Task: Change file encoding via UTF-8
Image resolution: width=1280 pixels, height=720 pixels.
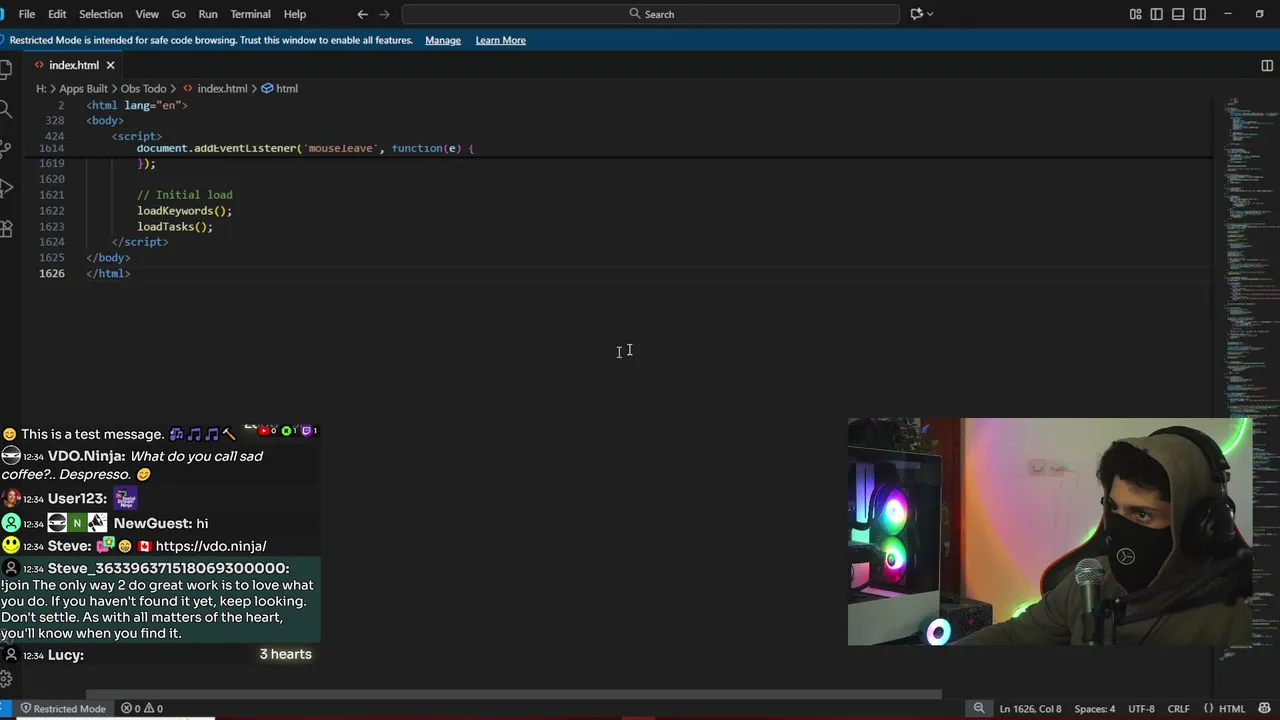Action: pos(1141,708)
